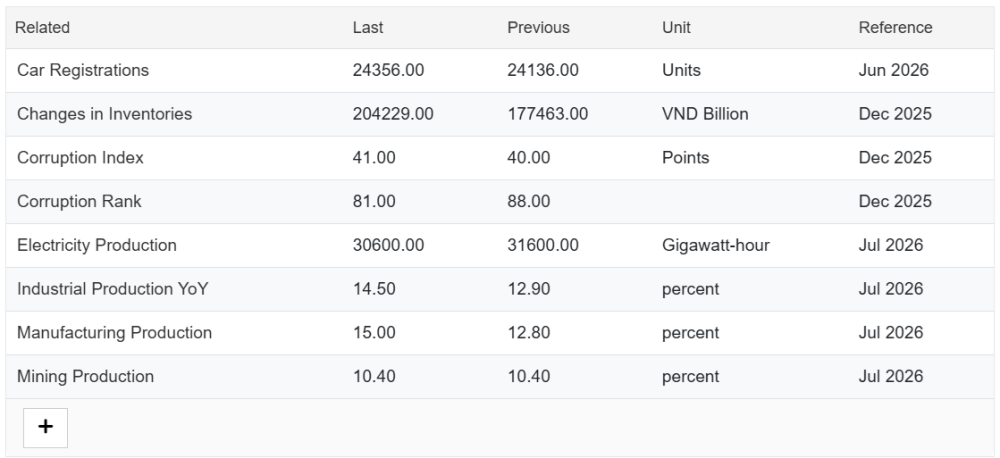Click the Reference column header
The width and height of the screenshot is (1000, 458).
895,27
